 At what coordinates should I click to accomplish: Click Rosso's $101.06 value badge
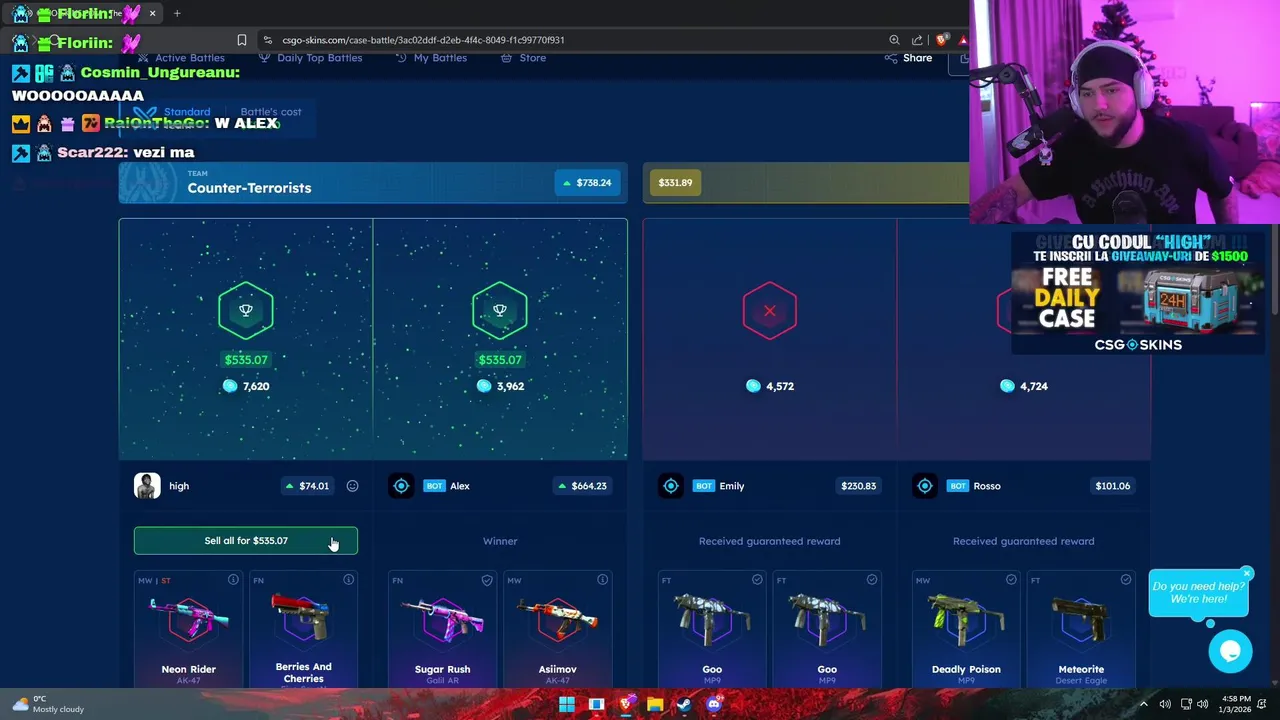pos(1112,486)
